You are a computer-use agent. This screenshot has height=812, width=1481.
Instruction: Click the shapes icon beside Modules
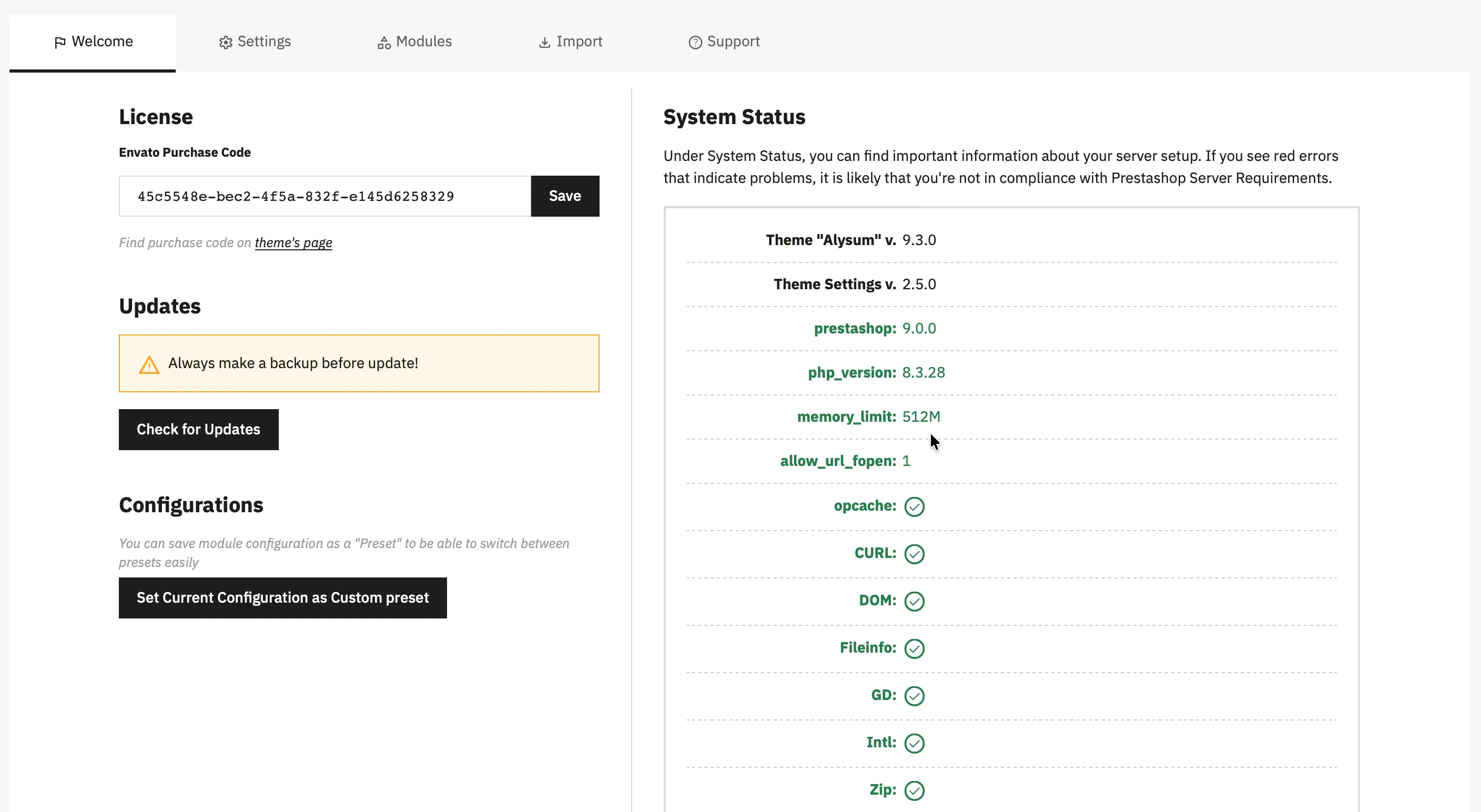pyautogui.click(x=384, y=43)
